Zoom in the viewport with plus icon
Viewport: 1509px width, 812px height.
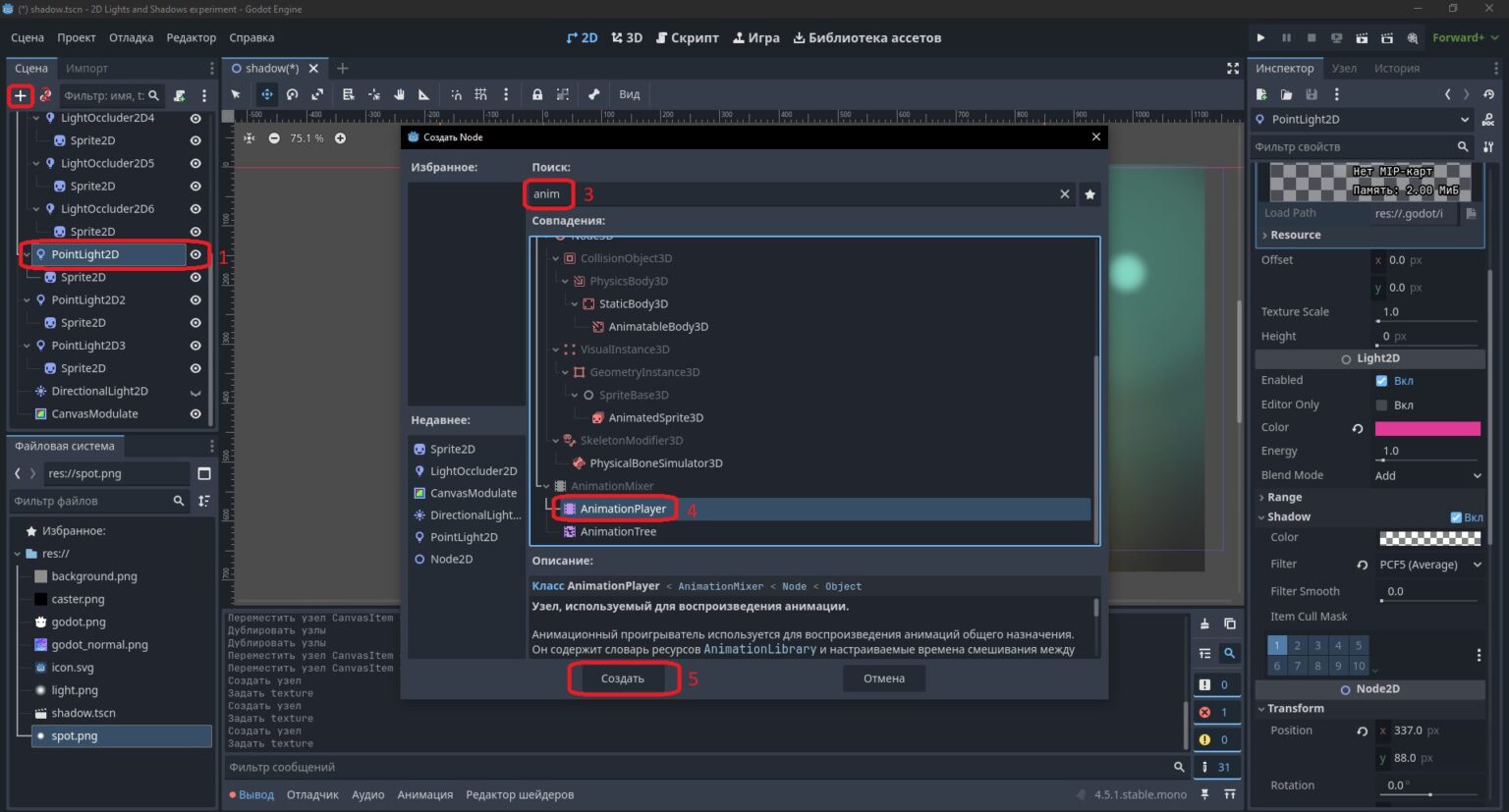click(x=340, y=138)
